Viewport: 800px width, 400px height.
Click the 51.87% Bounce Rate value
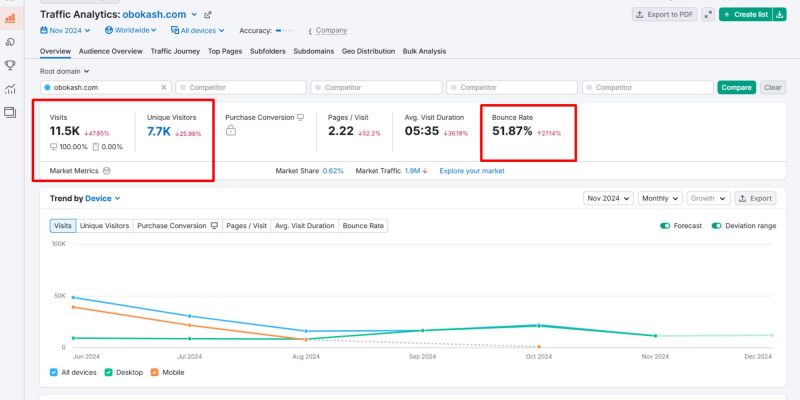pyautogui.click(x=512, y=131)
